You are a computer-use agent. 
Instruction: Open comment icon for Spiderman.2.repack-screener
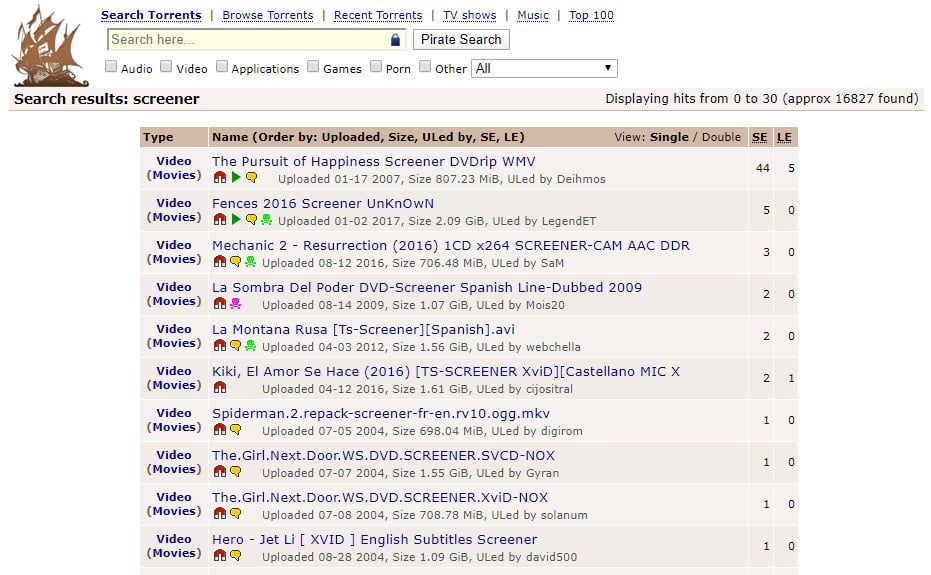click(236, 429)
